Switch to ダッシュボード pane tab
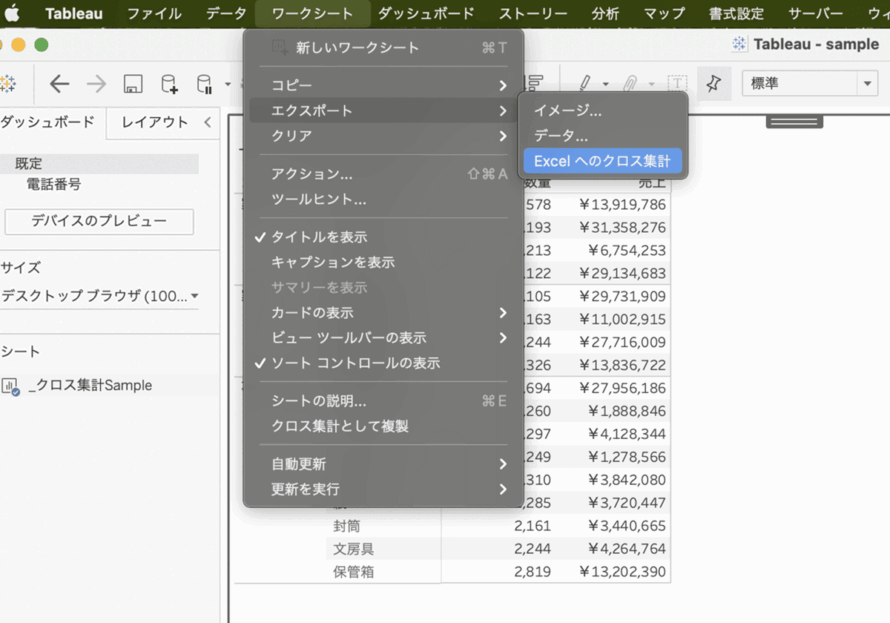This screenshot has width=890, height=623. (48, 122)
